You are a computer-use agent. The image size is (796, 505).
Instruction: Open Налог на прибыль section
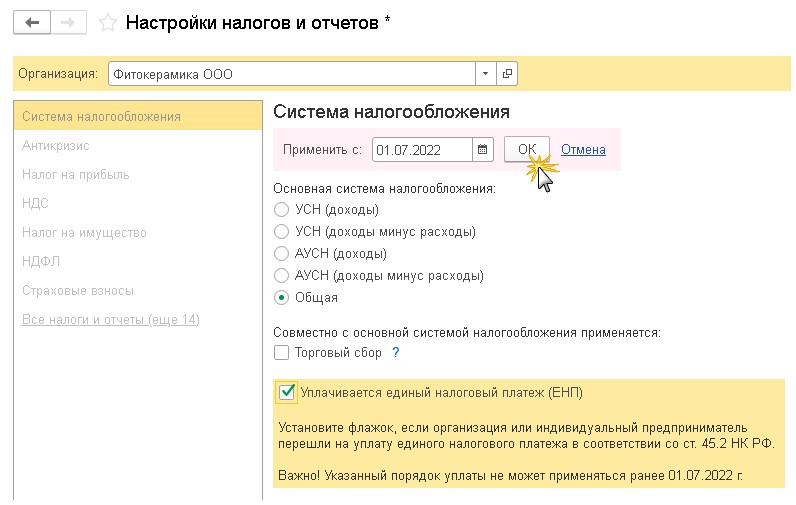(x=76, y=175)
